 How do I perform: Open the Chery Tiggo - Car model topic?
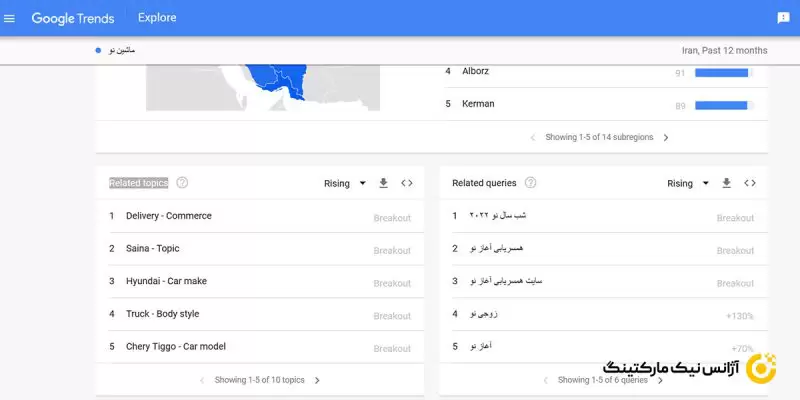176,346
